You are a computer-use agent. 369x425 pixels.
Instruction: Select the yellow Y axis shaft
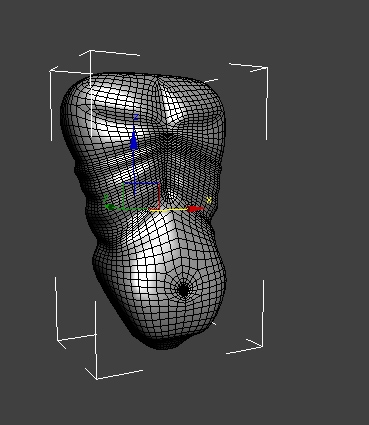pos(169,210)
